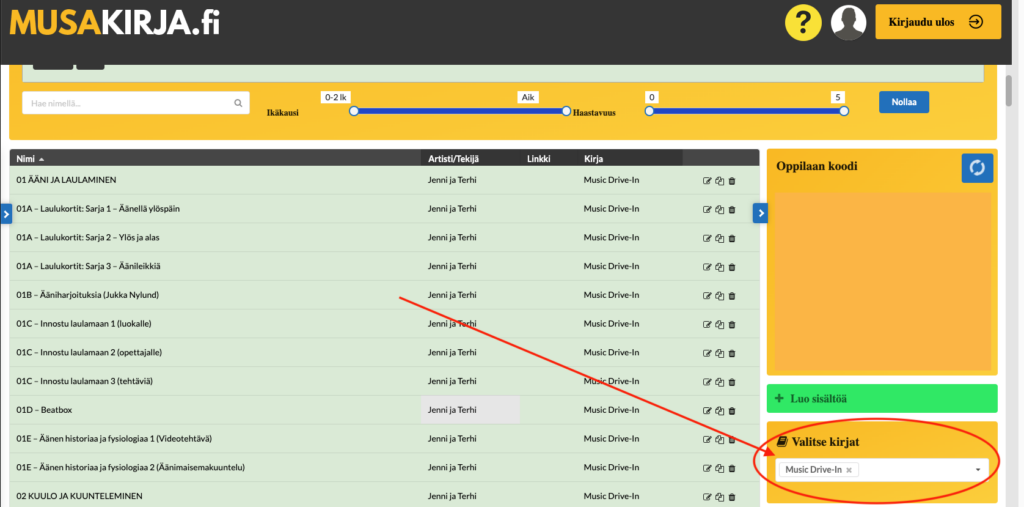Click the Artisti/Tekijä column header
This screenshot has width=1024, height=507.
pos(454,158)
